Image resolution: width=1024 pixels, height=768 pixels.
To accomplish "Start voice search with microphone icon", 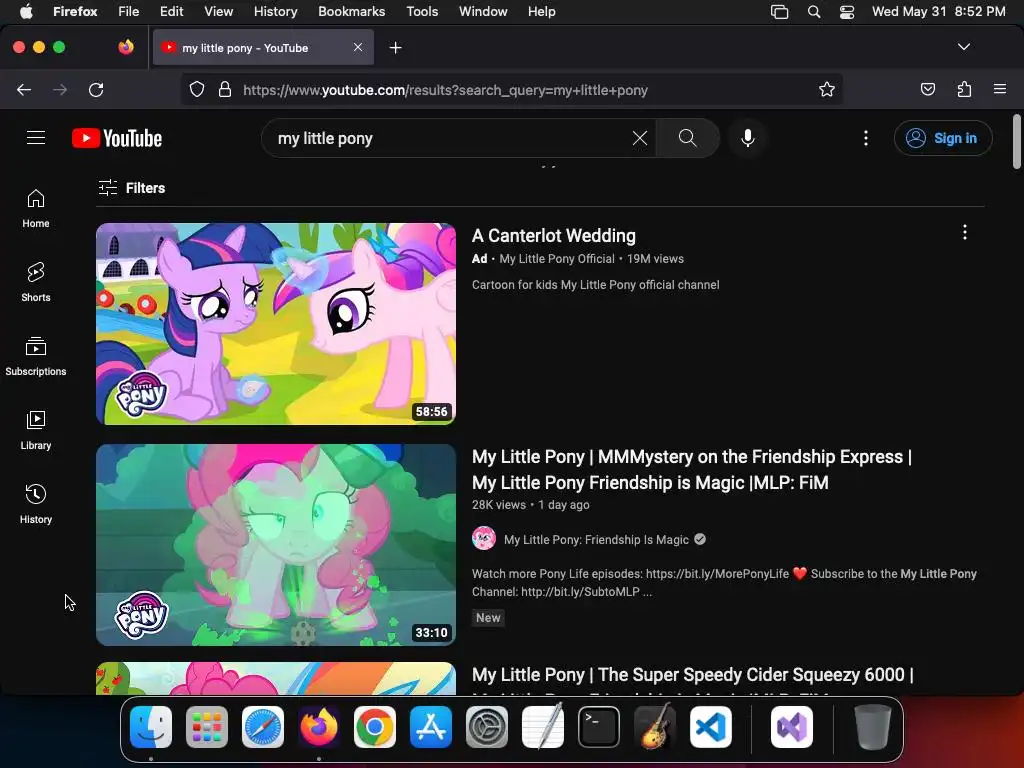I will [x=748, y=138].
